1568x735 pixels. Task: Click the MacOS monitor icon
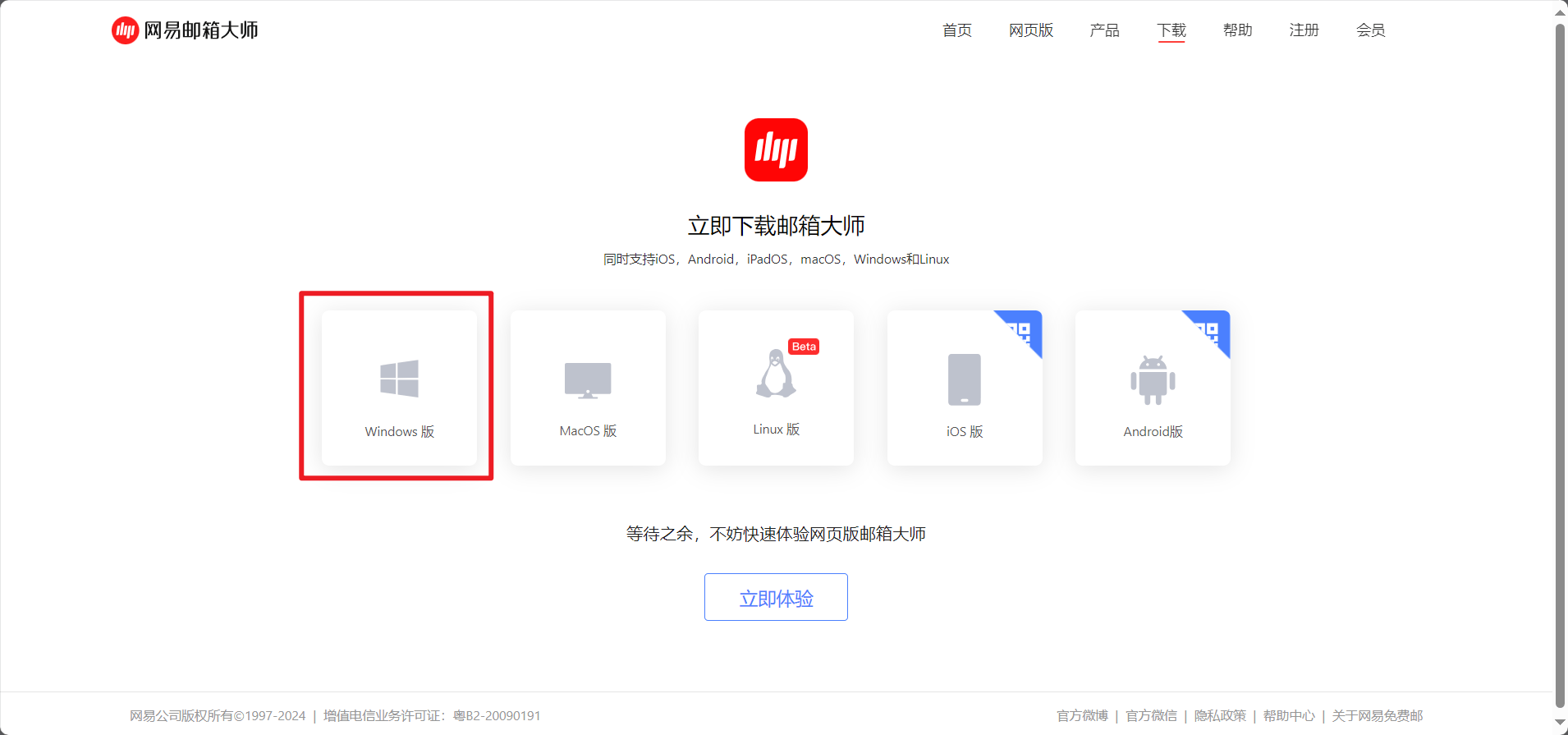point(588,380)
